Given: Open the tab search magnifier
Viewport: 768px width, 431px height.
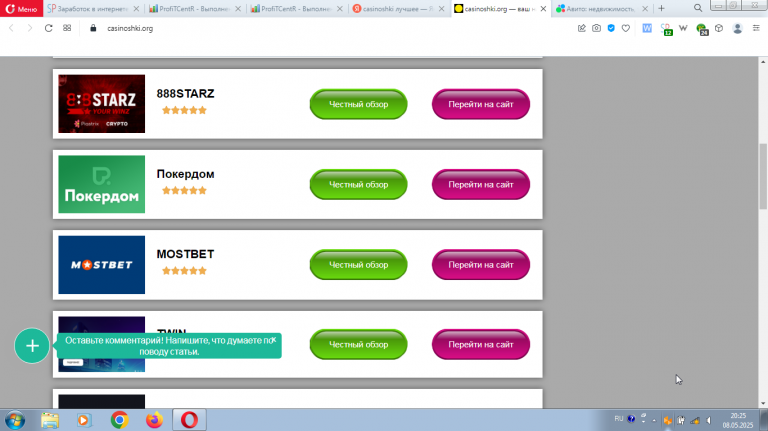Looking at the screenshot, I should [x=698, y=8].
